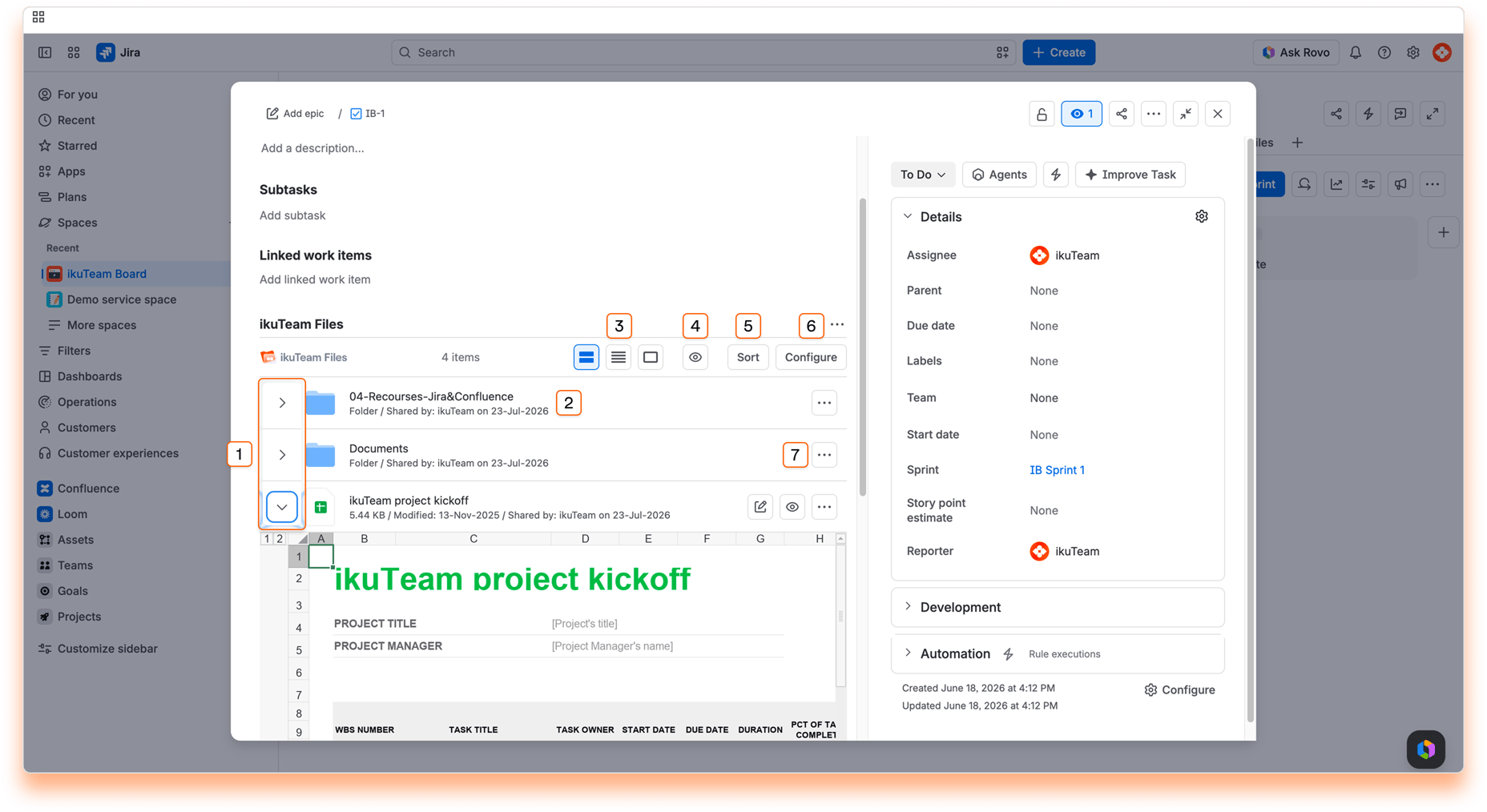Click the Agents button

pos(999,175)
